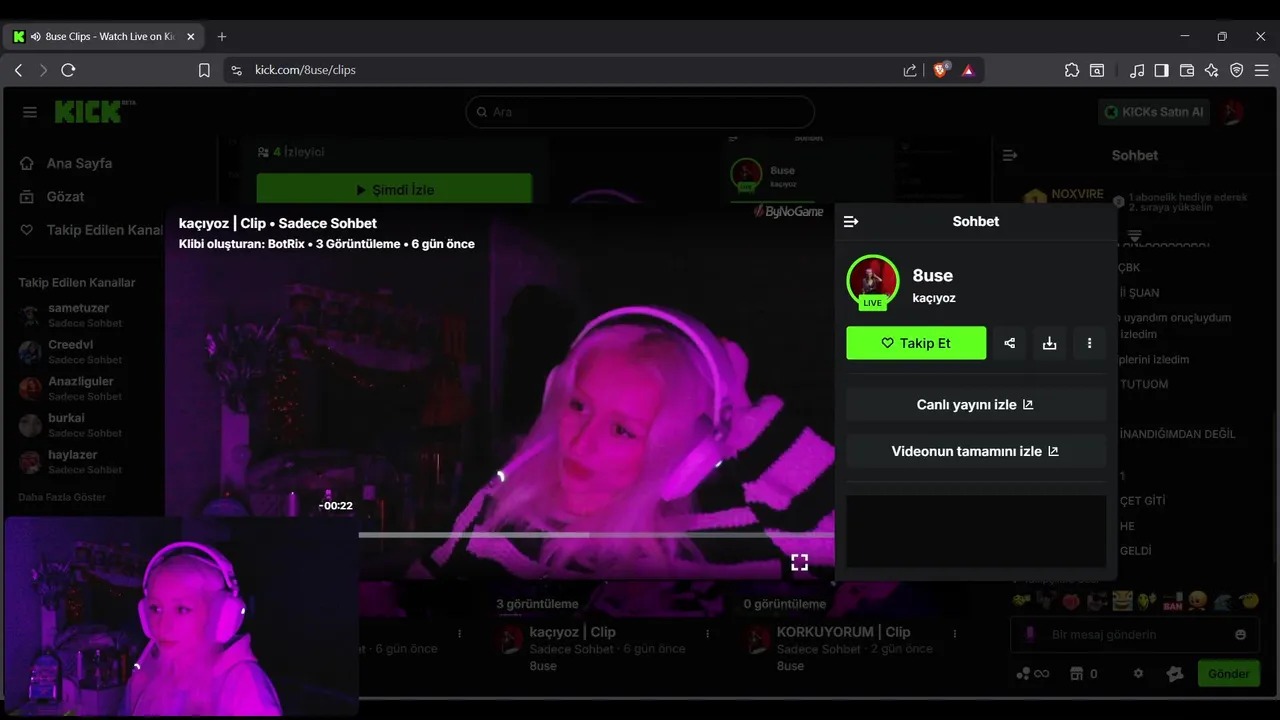1280x720 pixels.
Task: Open Leo AI sparkle icon
Action: click(1212, 70)
